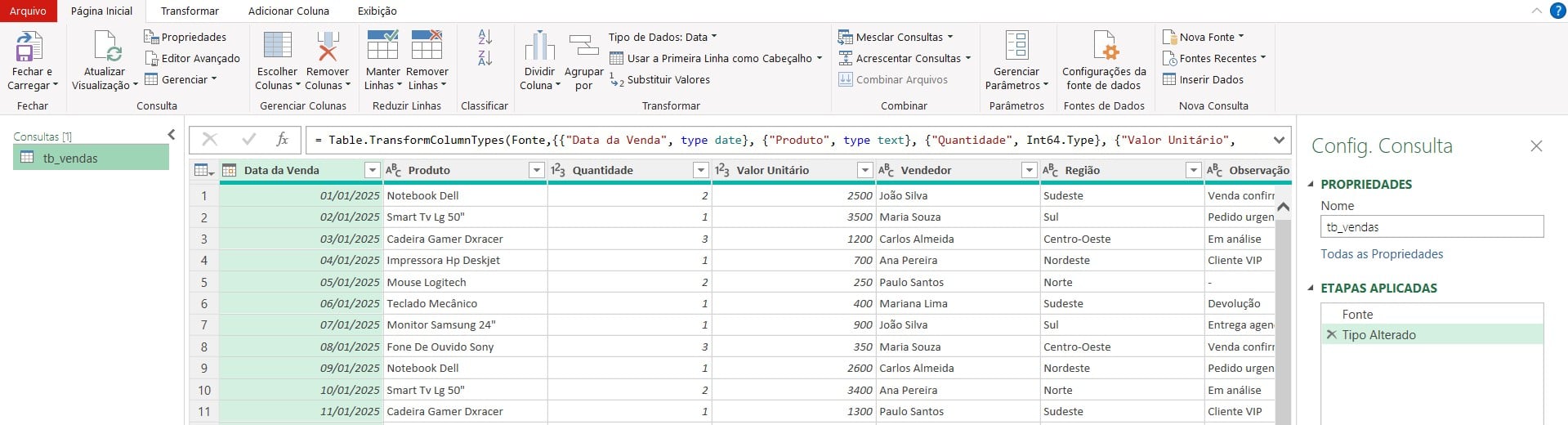Click the fx formula icon
This screenshot has width=1568, height=425.
coord(282,140)
